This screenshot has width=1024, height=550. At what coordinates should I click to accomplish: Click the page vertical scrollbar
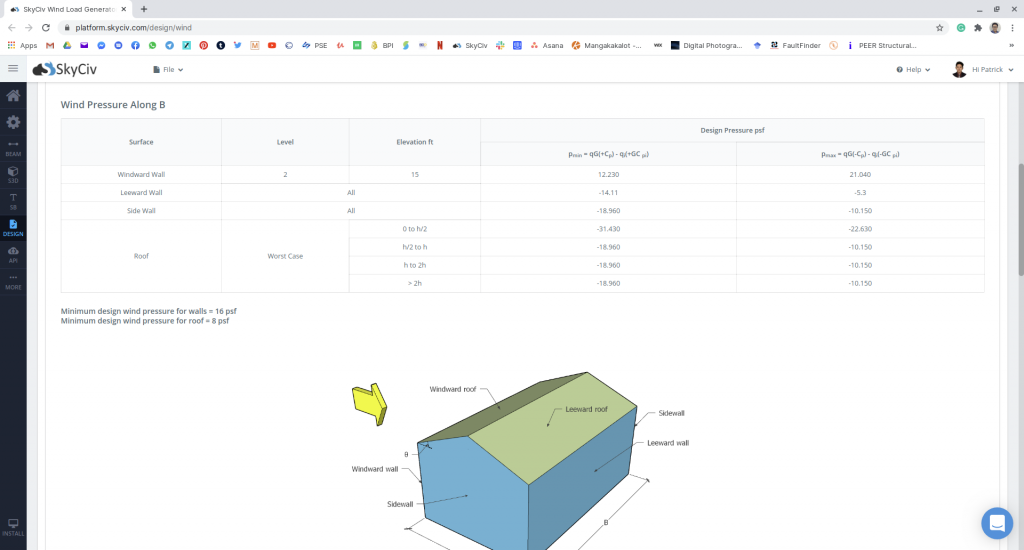tap(1019, 200)
